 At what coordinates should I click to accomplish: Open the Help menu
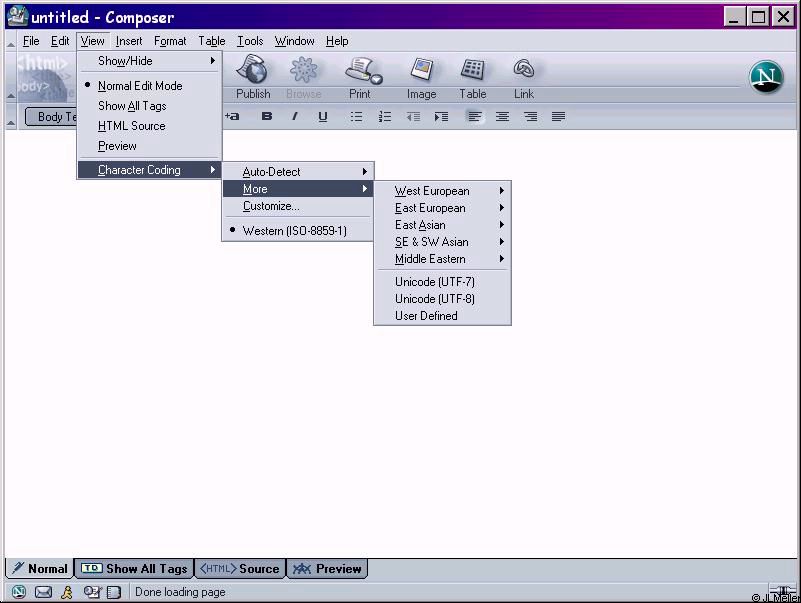click(337, 41)
